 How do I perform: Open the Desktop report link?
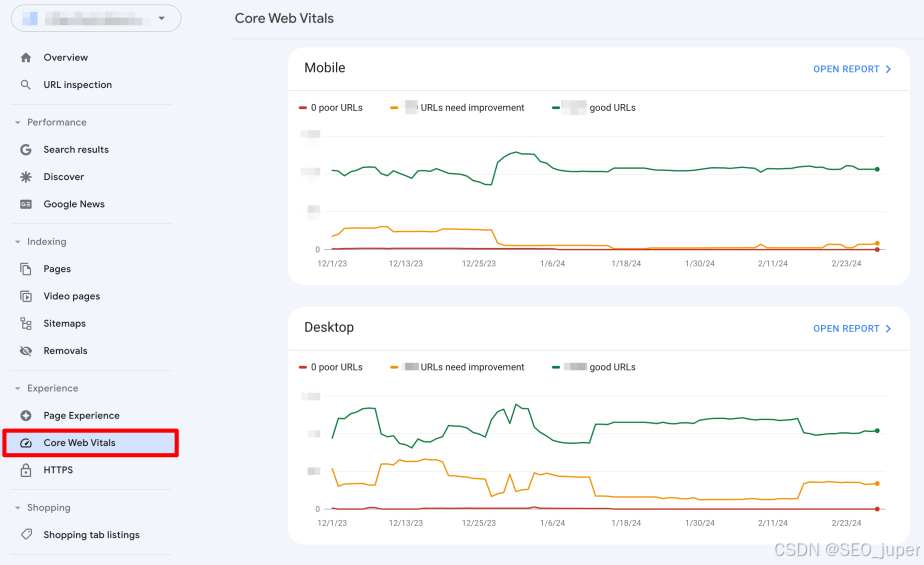852,329
